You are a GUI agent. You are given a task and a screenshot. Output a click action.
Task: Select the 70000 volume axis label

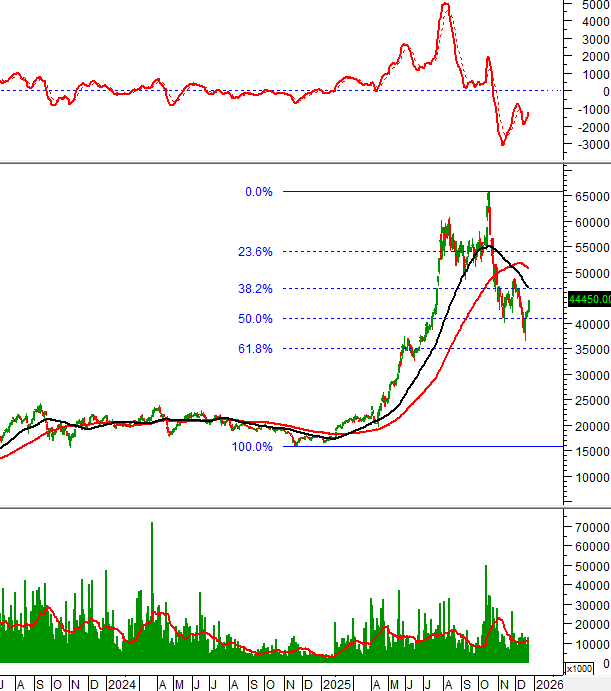coord(590,525)
